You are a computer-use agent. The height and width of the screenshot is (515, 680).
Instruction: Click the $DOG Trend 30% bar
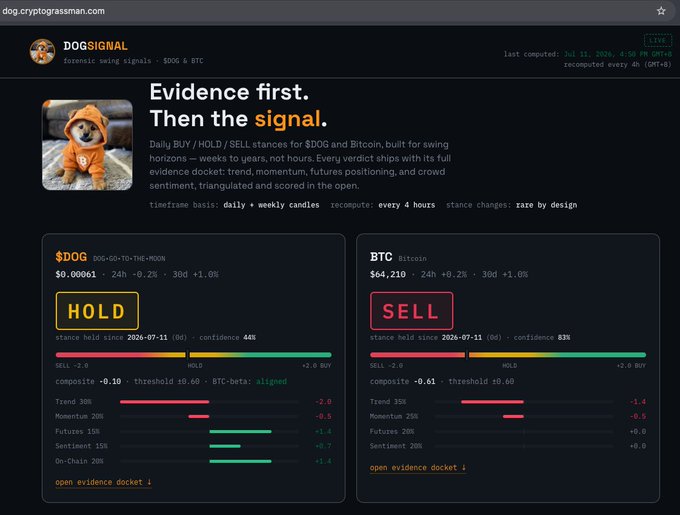164,402
